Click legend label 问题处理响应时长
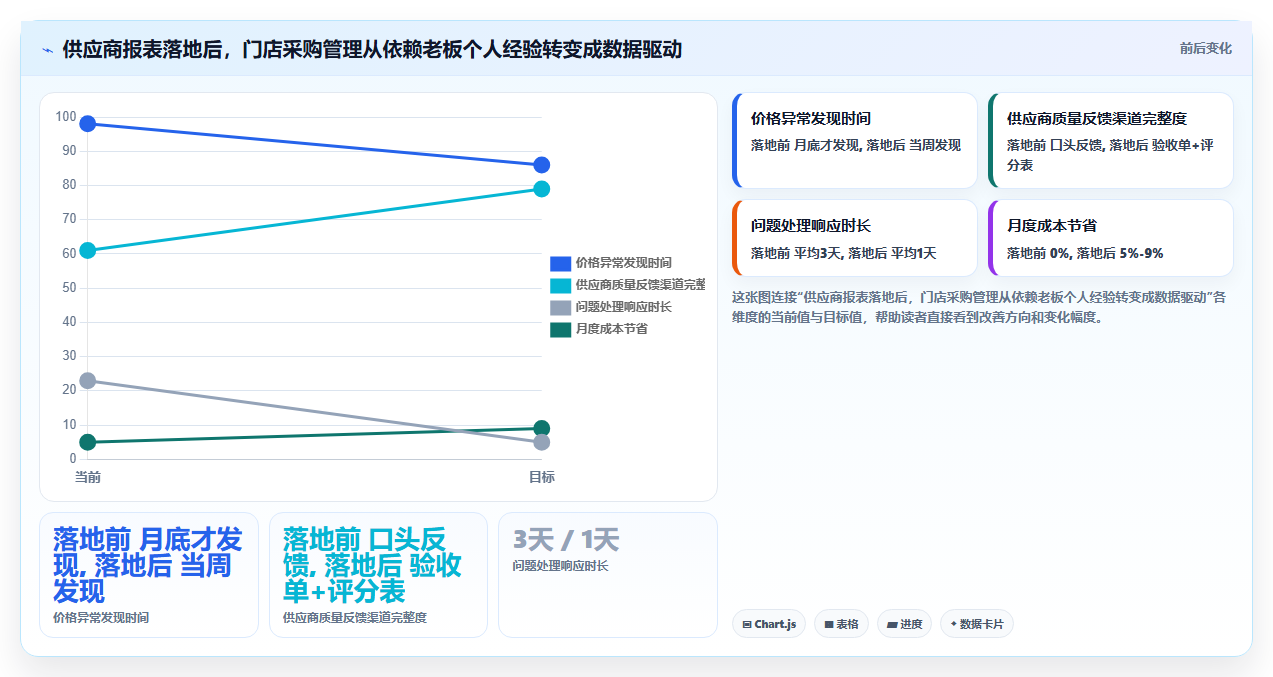This screenshot has height=677, width=1273. coord(623,307)
